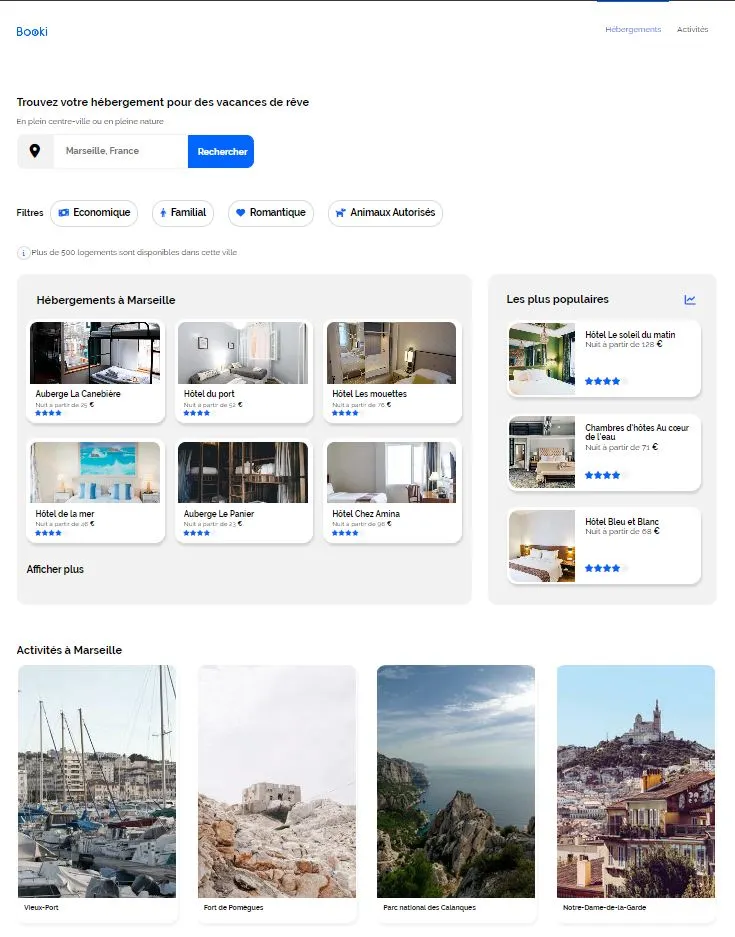
Task: Open the Hôtel du port listing
Action: (x=243, y=370)
